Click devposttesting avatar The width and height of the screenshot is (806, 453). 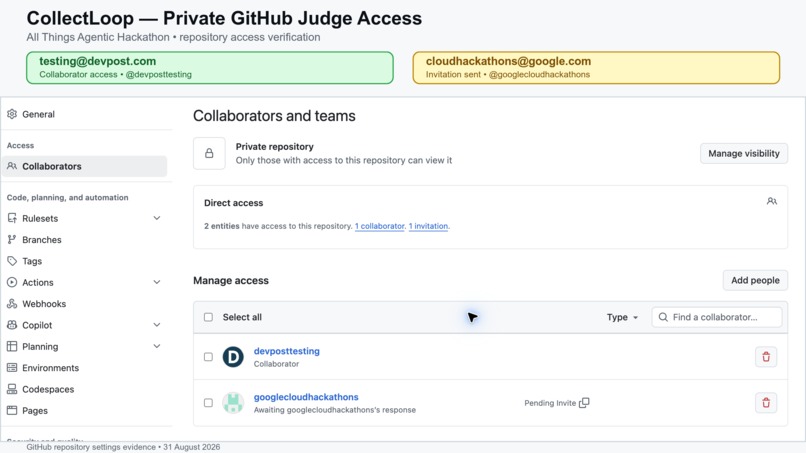click(233, 357)
